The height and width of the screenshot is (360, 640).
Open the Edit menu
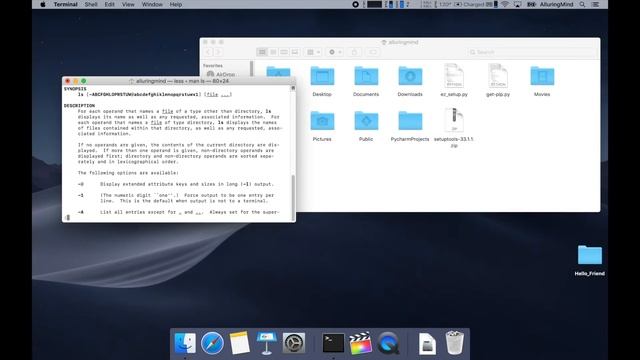[109, 4]
